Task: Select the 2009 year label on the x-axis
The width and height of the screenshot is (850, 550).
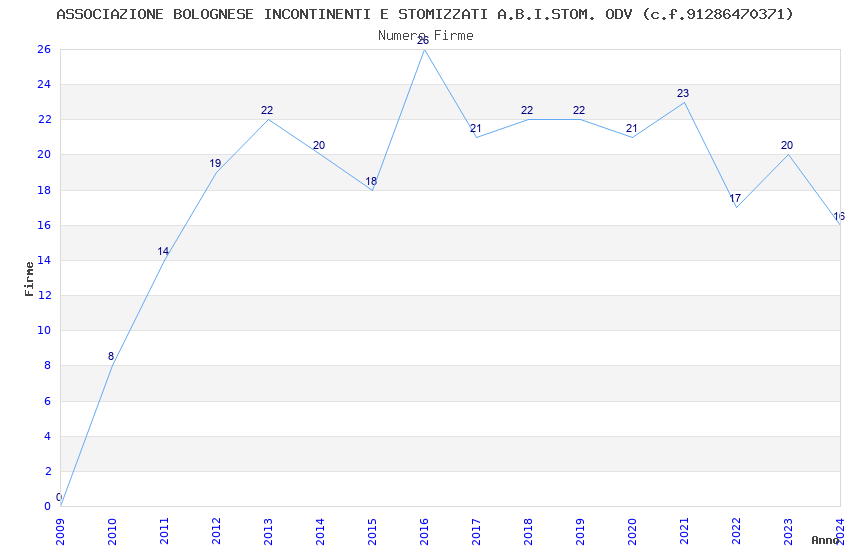Action: (60, 531)
